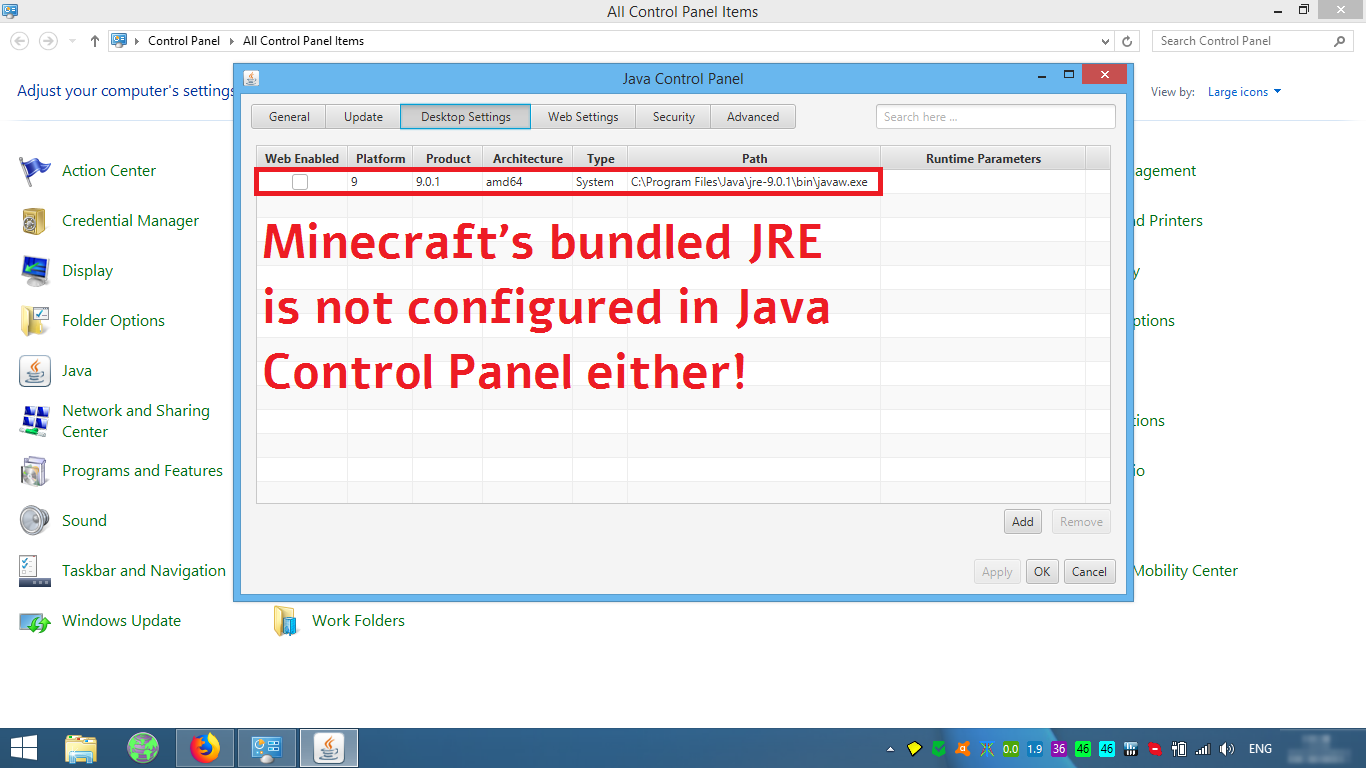Click the All Control Panel Items breadcrumb
The height and width of the screenshot is (768, 1366).
click(303, 41)
